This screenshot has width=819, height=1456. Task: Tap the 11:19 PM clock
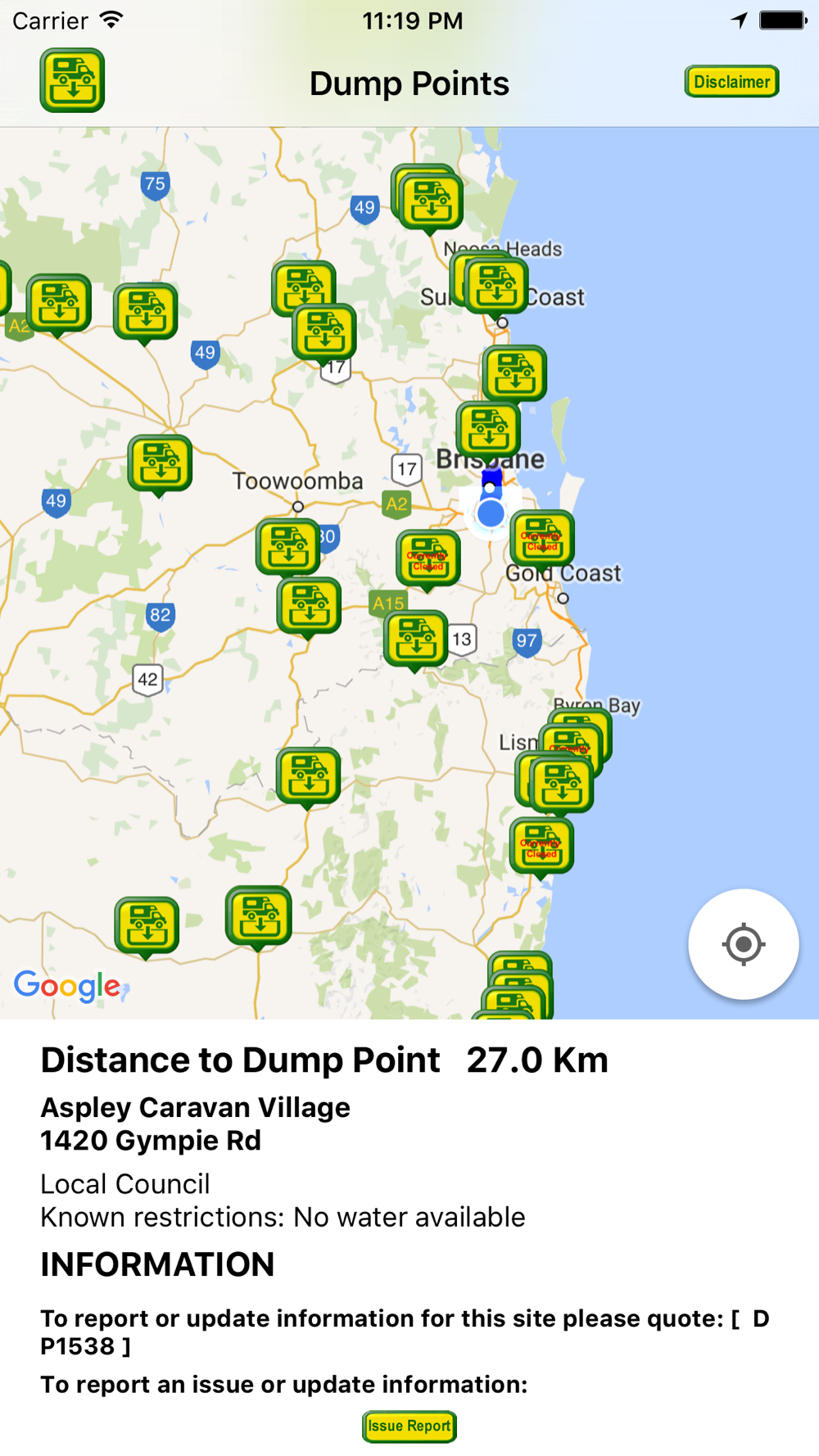click(x=413, y=20)
